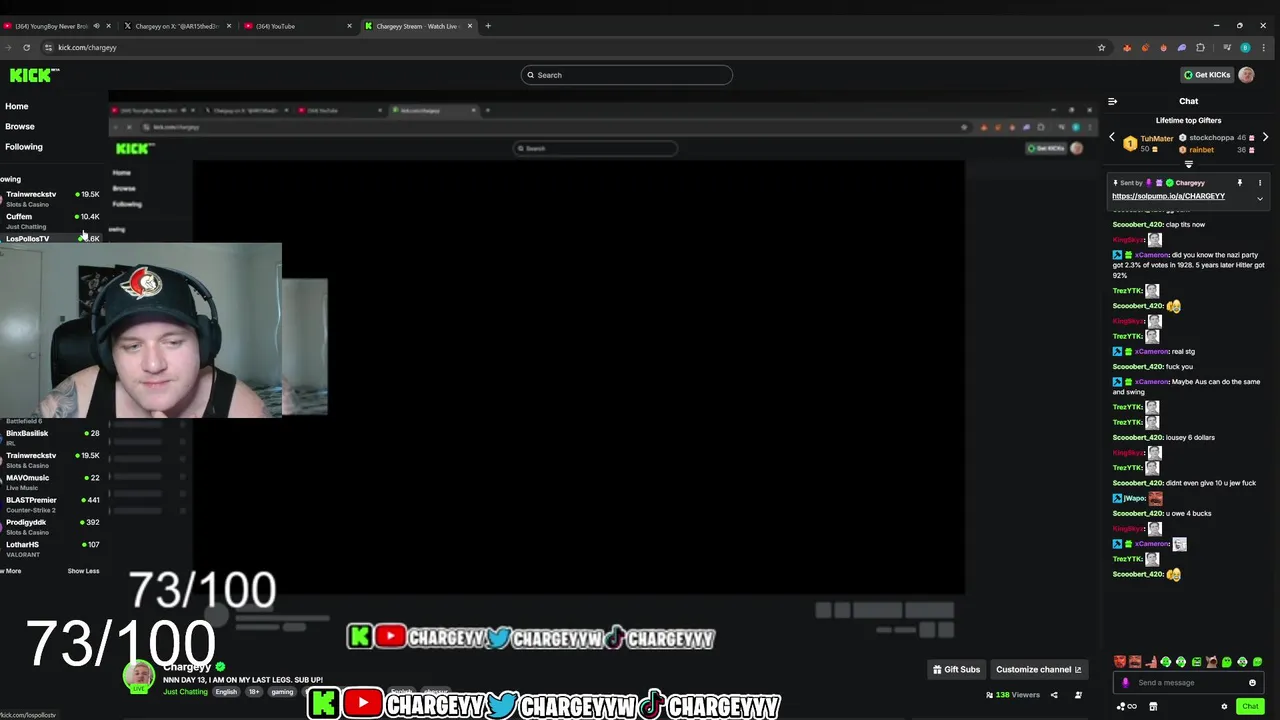Click the share stream icon

[1053, 695]
